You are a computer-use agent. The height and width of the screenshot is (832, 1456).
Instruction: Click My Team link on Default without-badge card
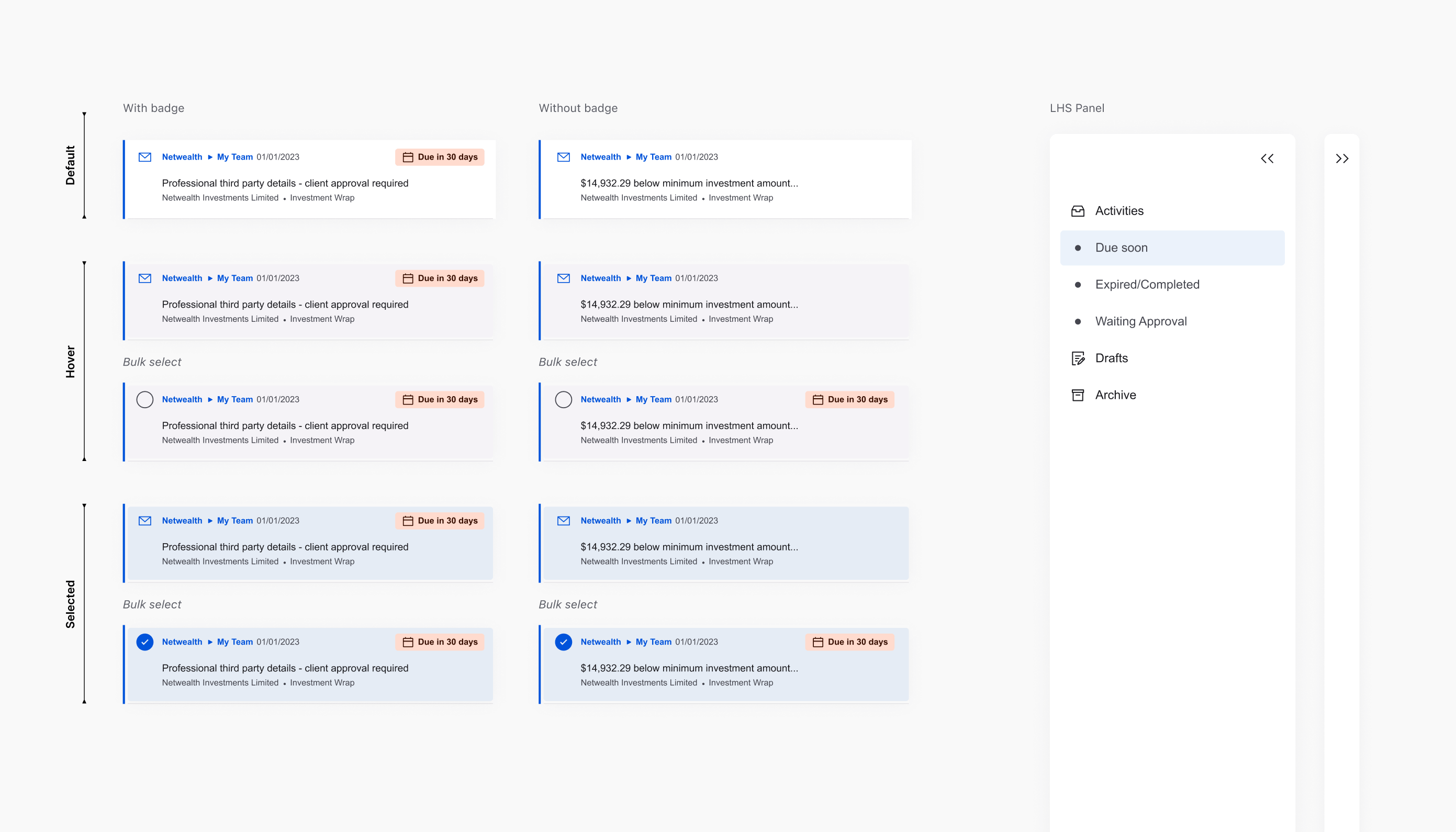653,157
